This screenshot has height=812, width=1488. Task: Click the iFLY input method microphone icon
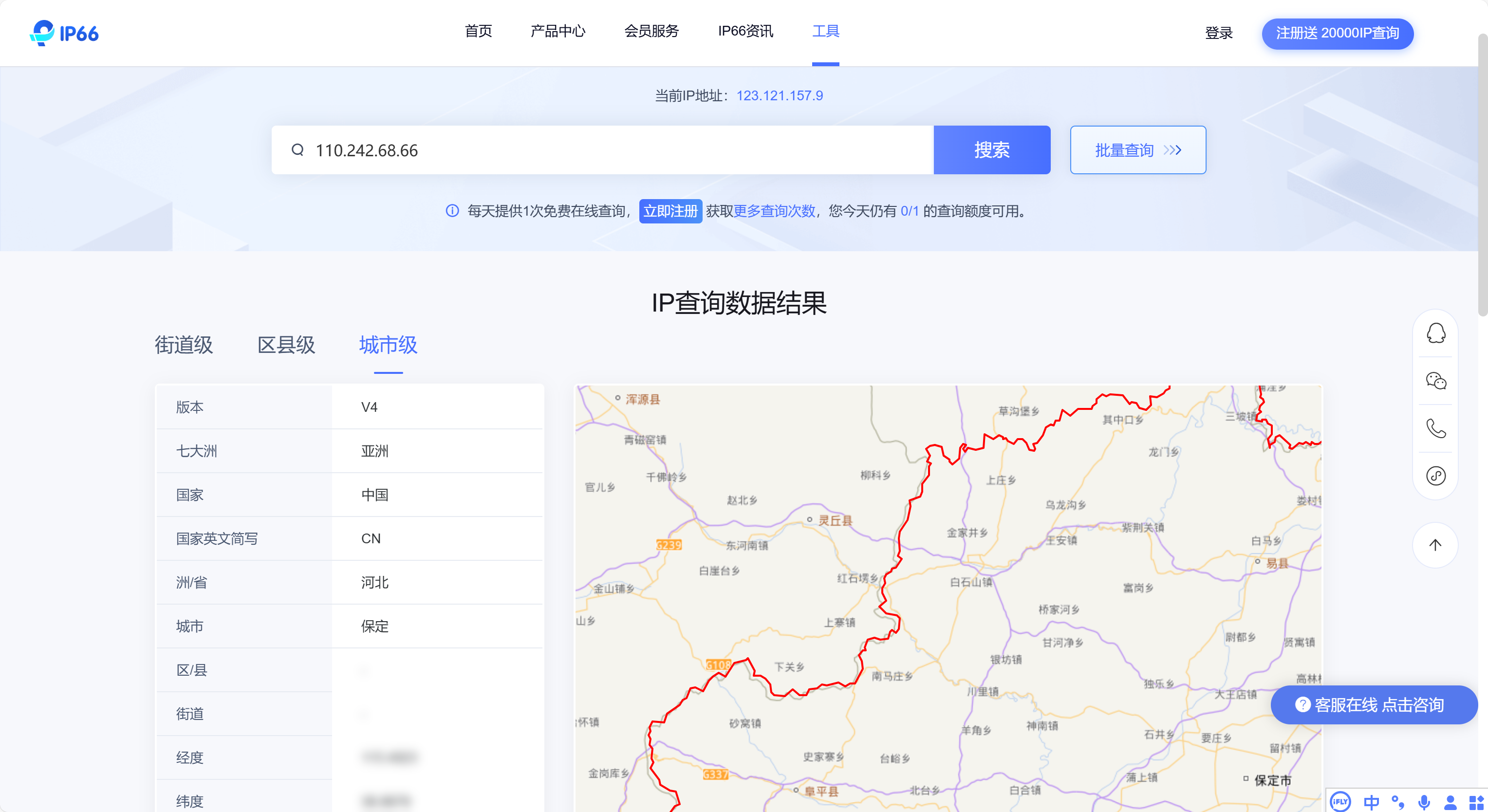[1424, 802]
